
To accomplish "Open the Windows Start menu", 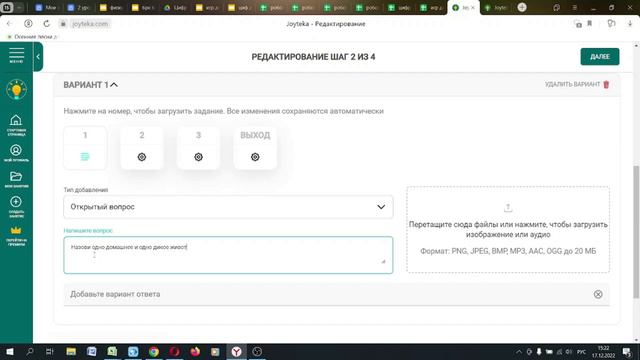I will (10, 351).
